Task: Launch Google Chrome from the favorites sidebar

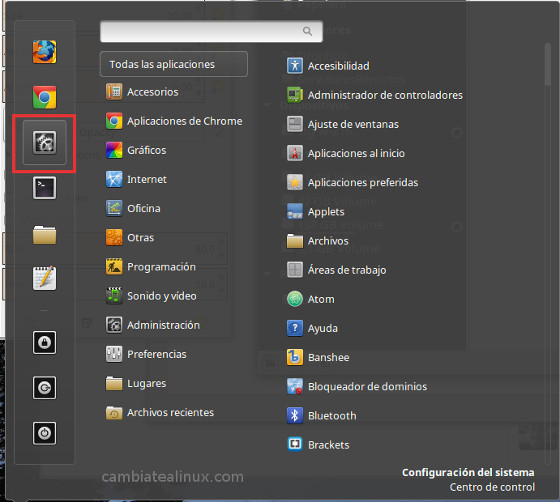Action: 44,97
